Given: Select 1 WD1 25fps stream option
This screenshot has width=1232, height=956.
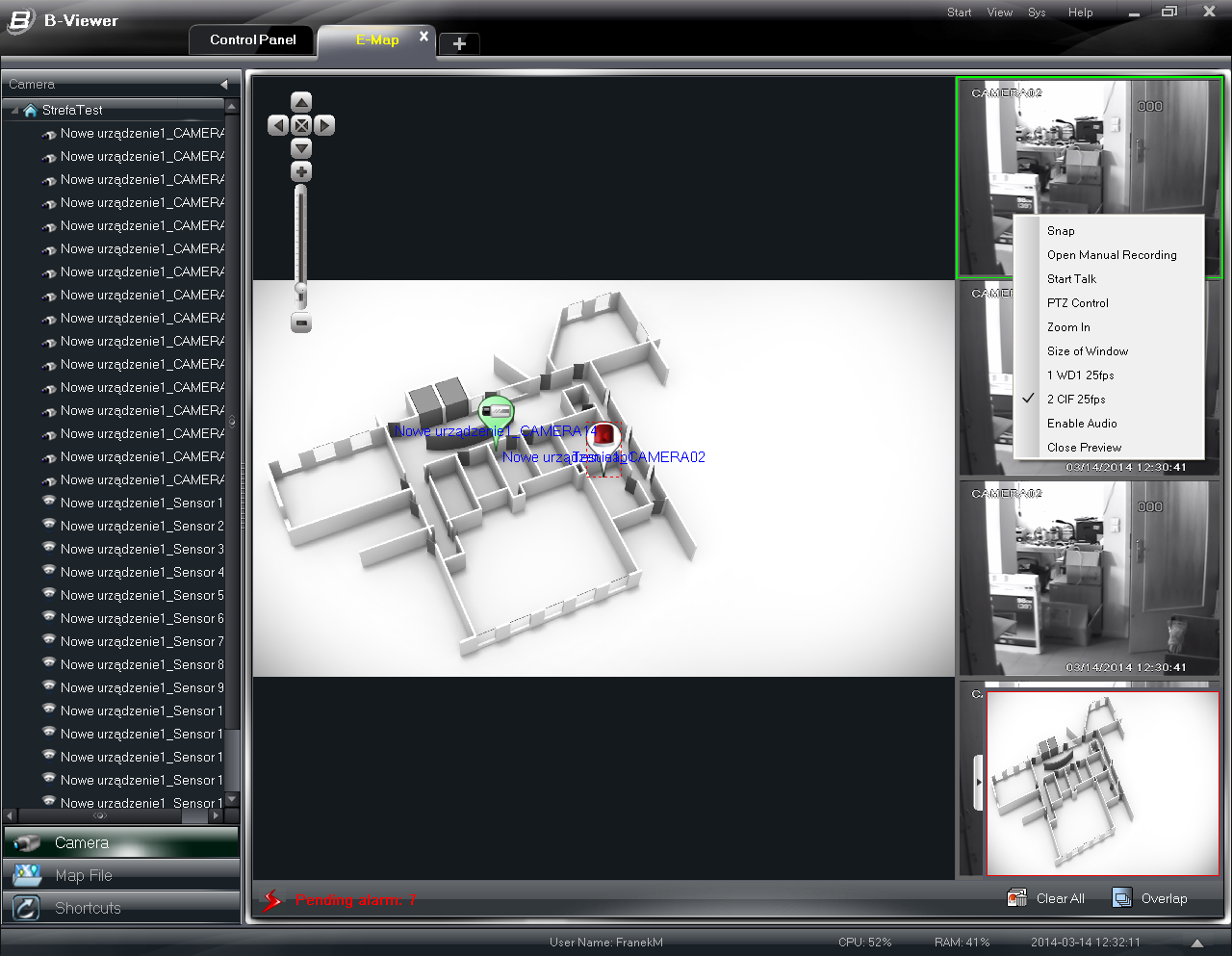Looking at the screenshot, I should [1080, 375].
